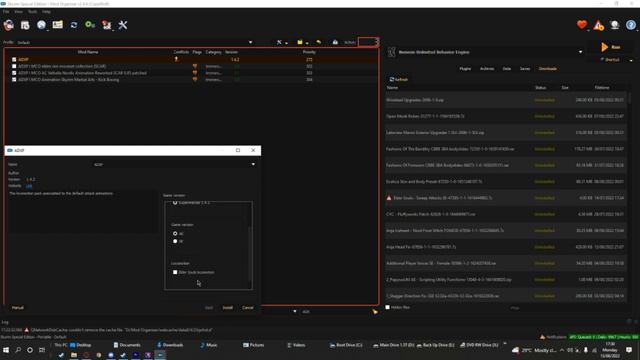This screenshot has width=640, height=360.
Task: Sort downloads by the Filetime column header
Action: coord(602,88)
